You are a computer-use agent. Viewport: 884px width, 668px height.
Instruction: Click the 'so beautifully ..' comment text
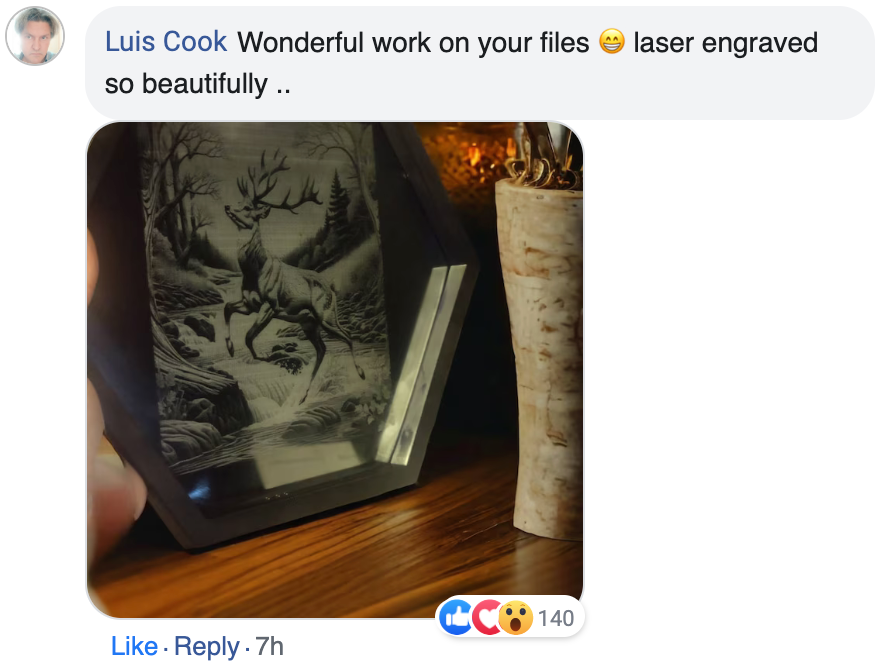pos(198,84)
